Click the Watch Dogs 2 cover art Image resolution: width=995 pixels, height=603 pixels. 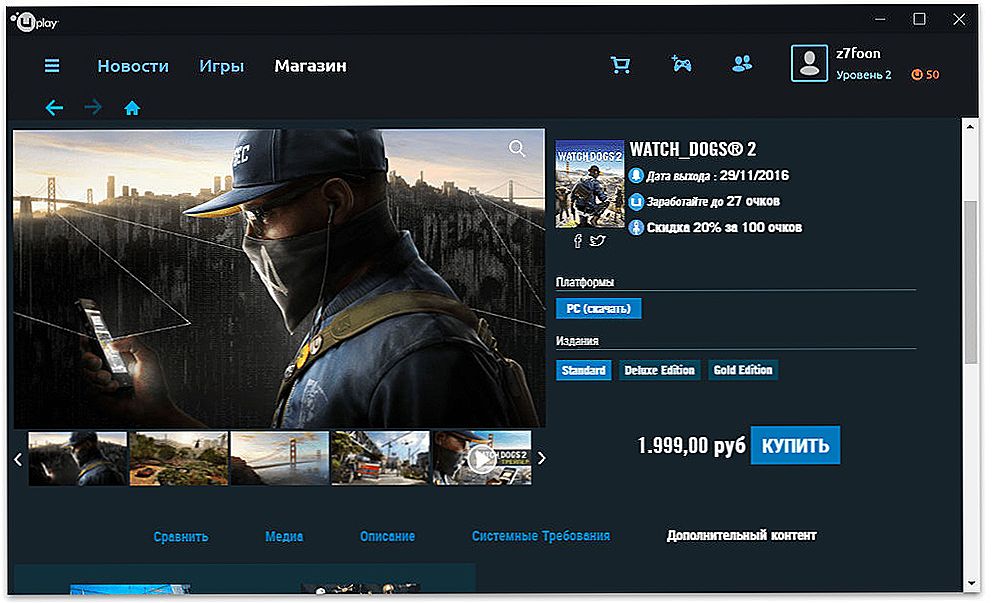point(590,184)
